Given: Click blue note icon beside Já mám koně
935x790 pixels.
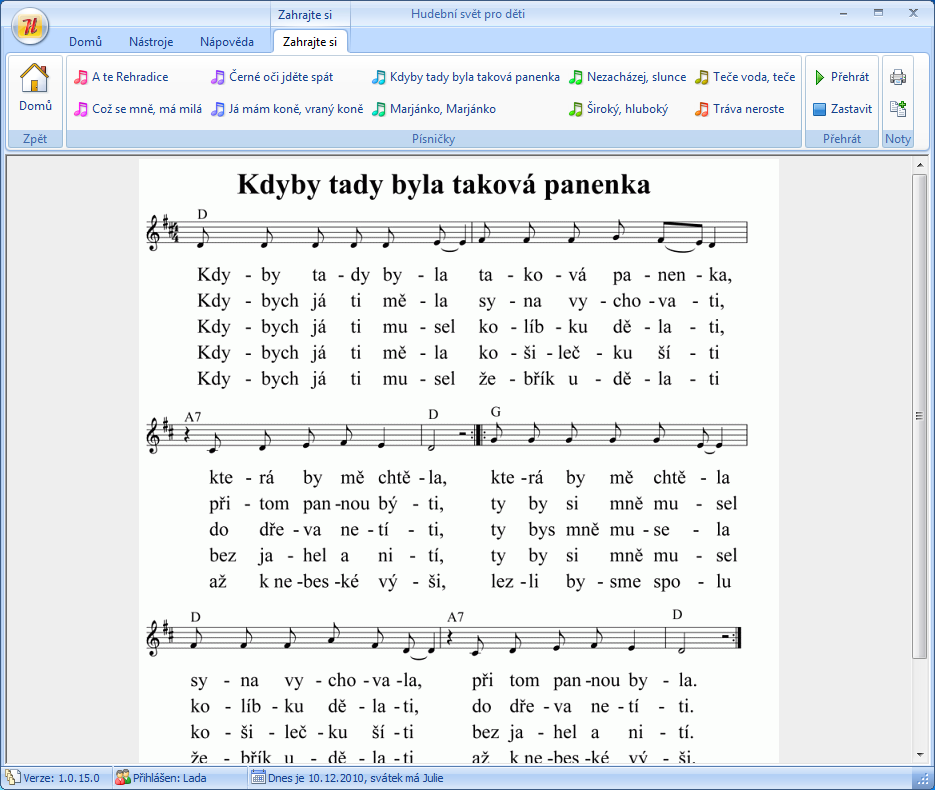Looking at the screenshot, I should [x=218, y=110].
